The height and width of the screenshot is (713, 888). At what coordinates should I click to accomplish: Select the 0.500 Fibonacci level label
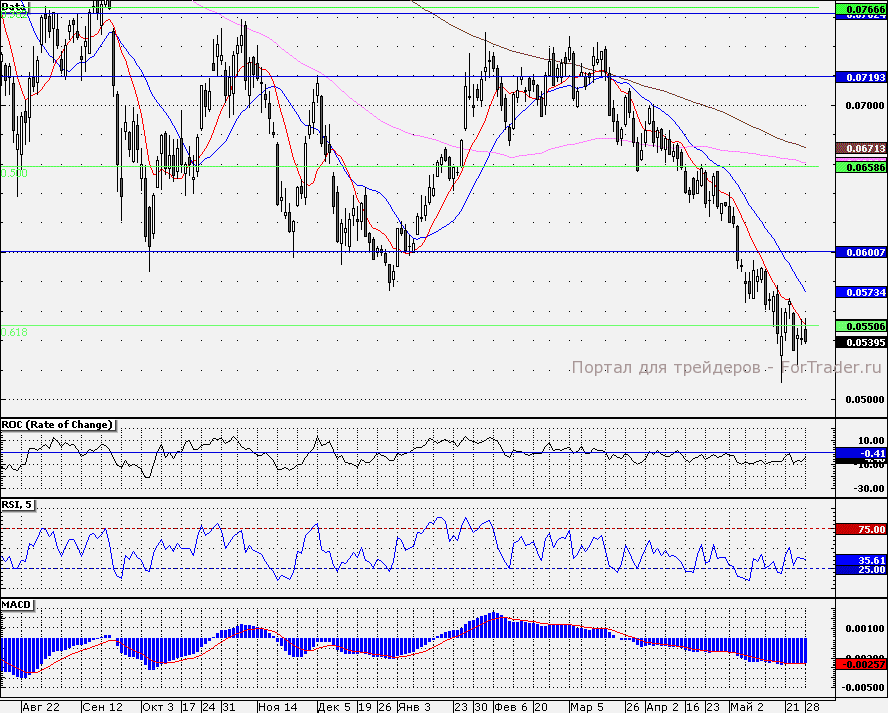click(x=15, y=172)
